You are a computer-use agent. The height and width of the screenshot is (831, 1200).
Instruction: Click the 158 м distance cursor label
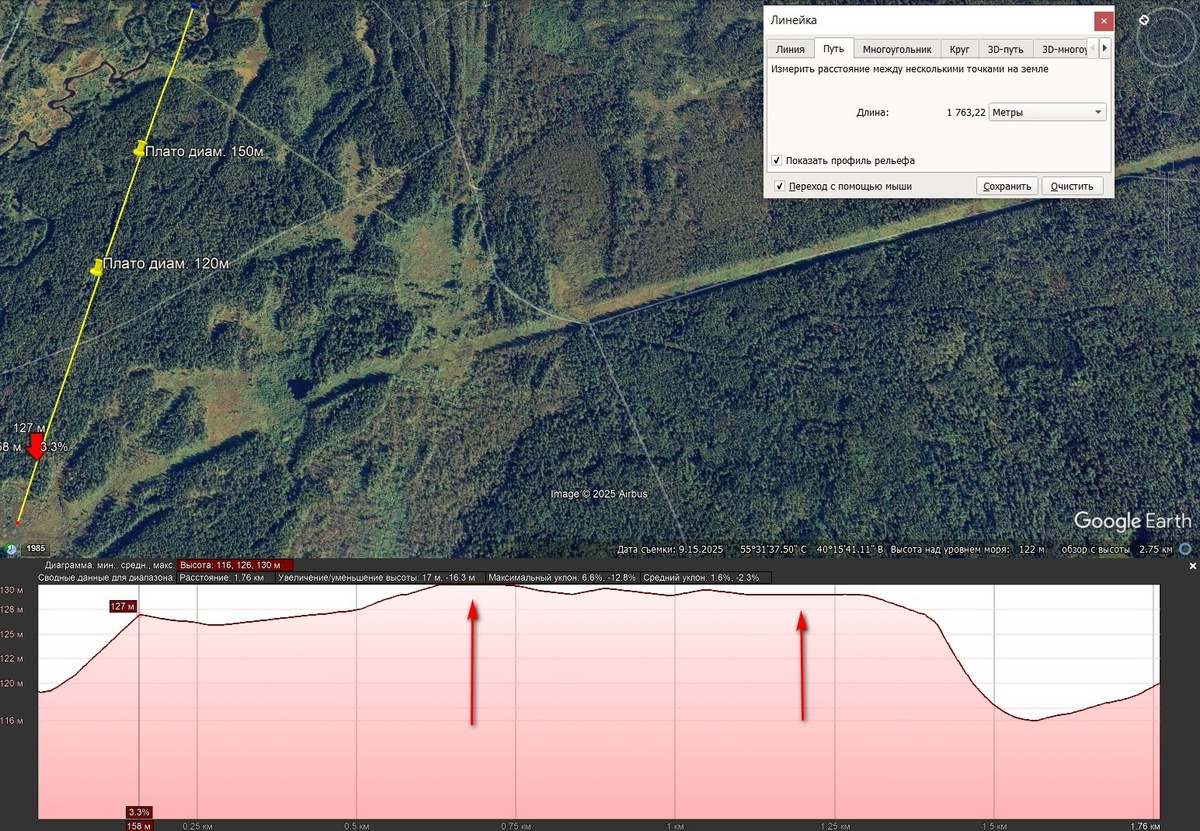click(x=139, y=826)
